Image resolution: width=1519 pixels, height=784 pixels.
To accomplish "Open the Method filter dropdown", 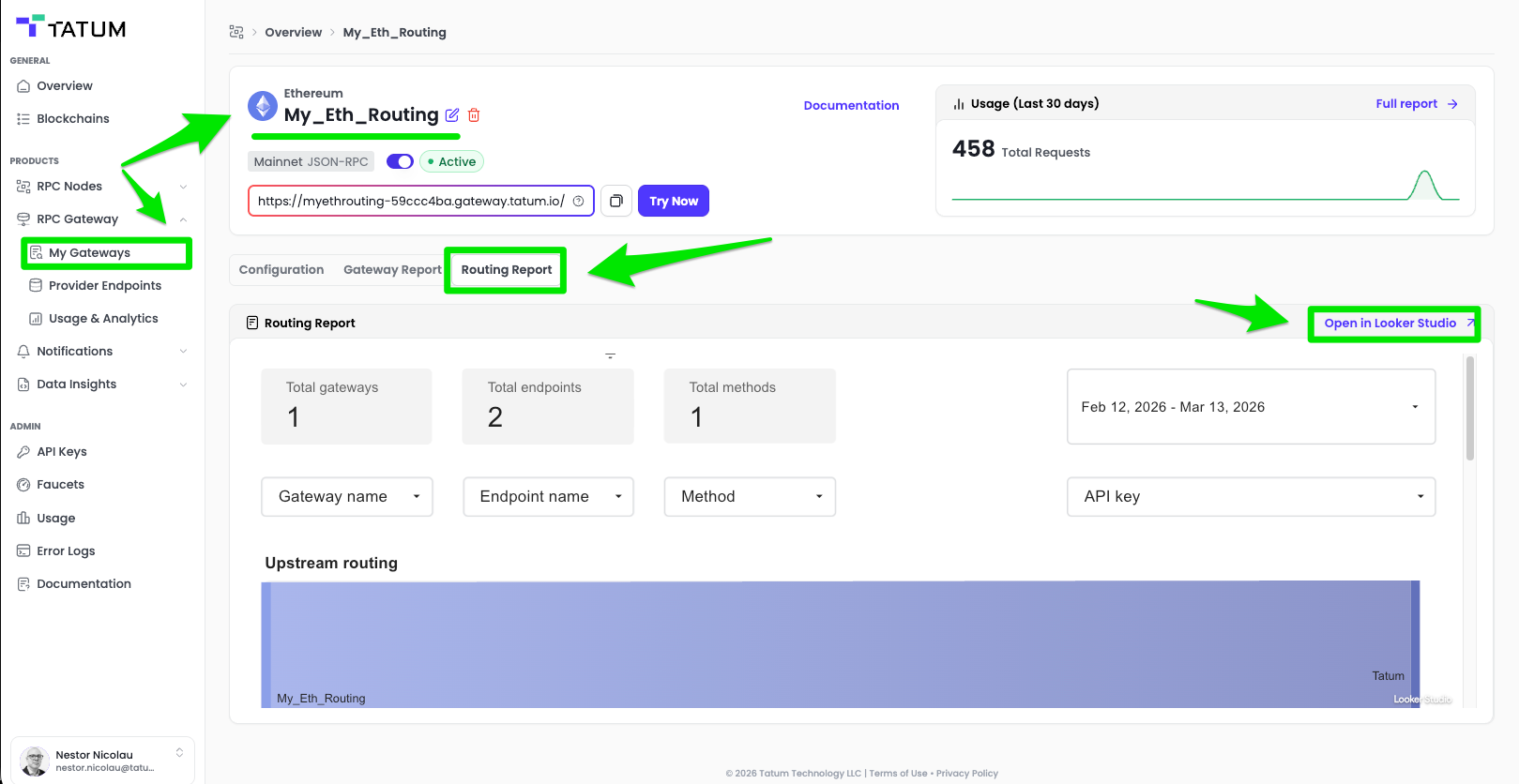I will point(750,497).
